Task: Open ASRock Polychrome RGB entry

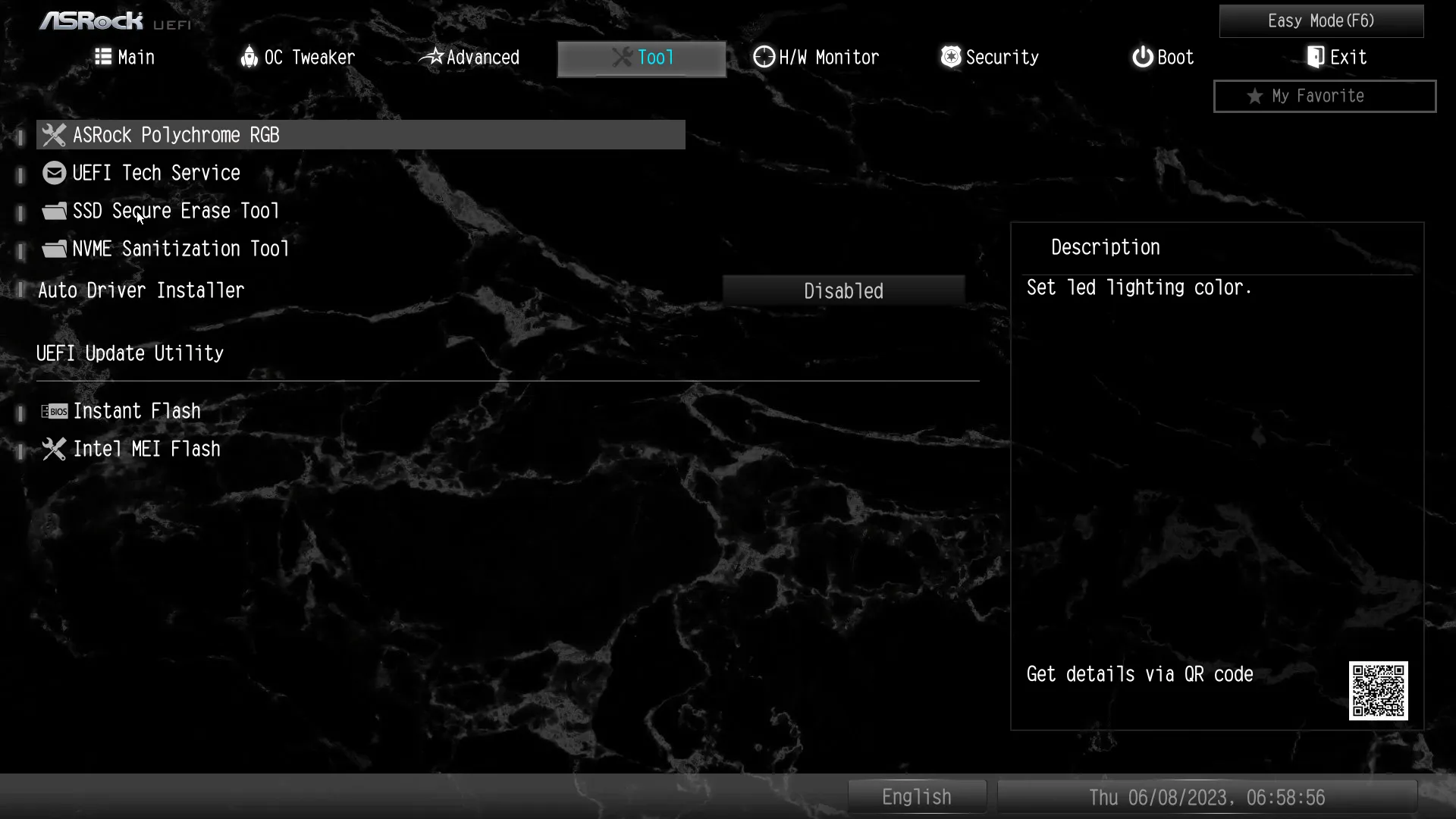Action: (x=361, y=135)
